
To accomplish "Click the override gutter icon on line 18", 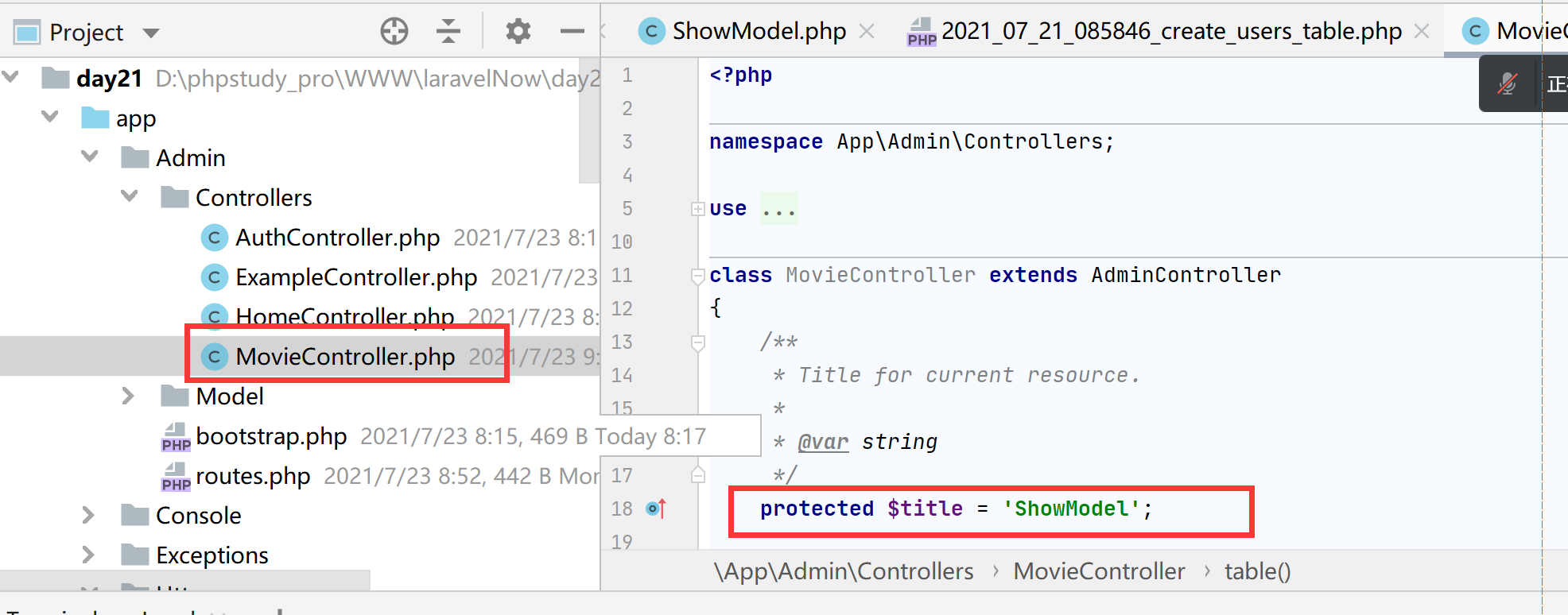I will pyautogui.click(x=656, y=509).
